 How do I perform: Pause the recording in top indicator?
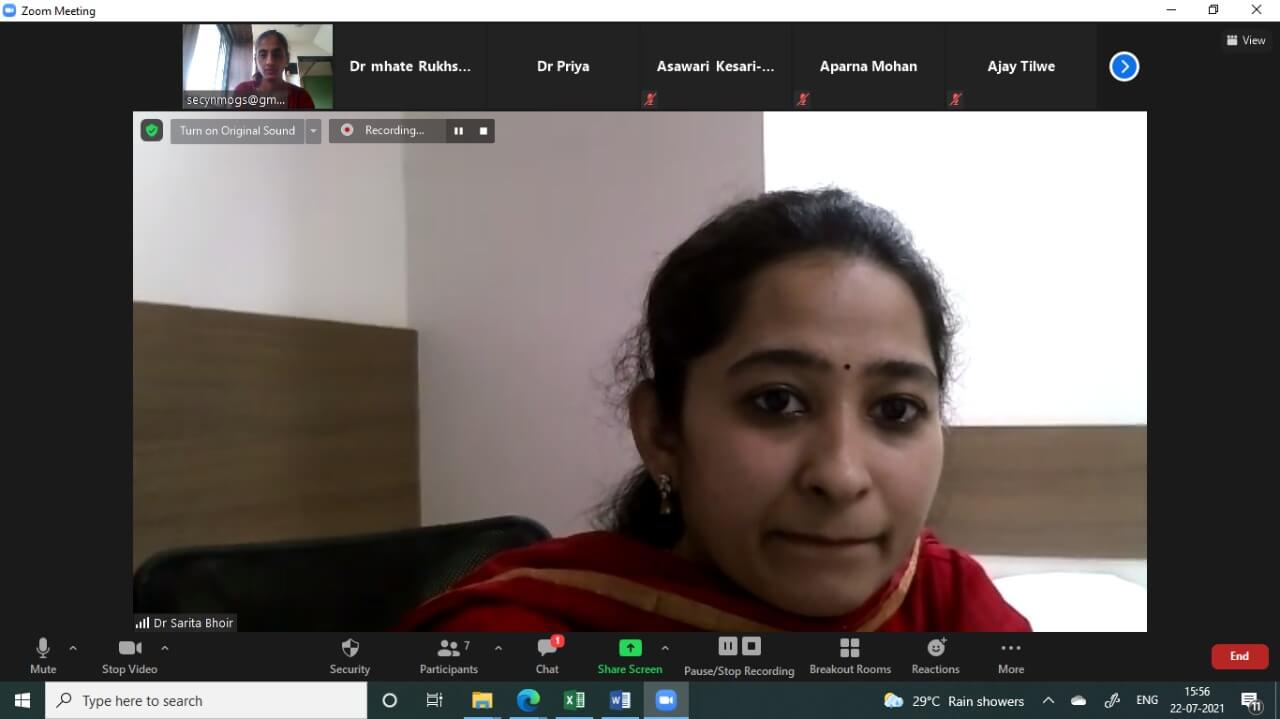[458, 131]
